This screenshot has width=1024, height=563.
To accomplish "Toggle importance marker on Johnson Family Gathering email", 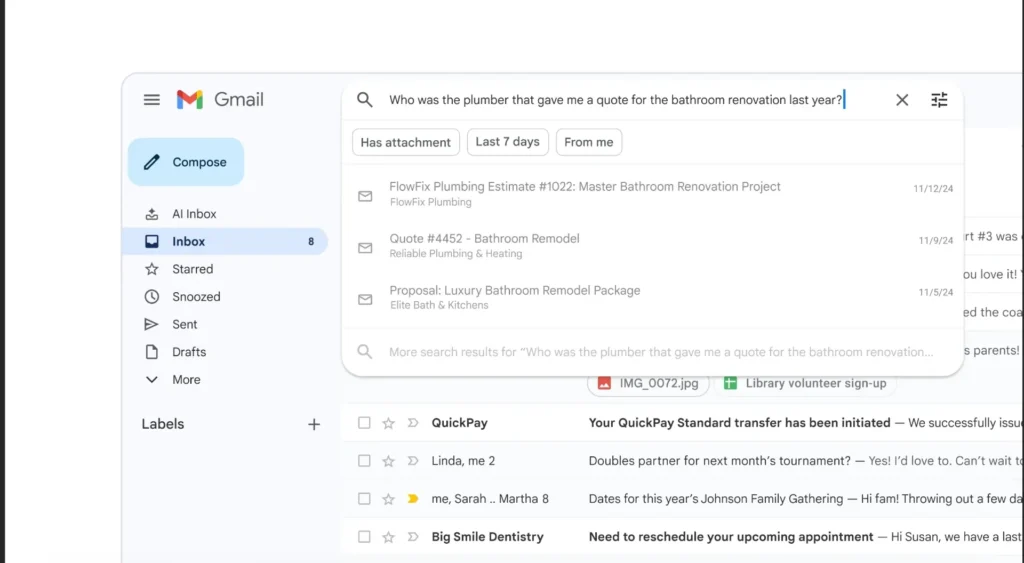I will (412, 499).
